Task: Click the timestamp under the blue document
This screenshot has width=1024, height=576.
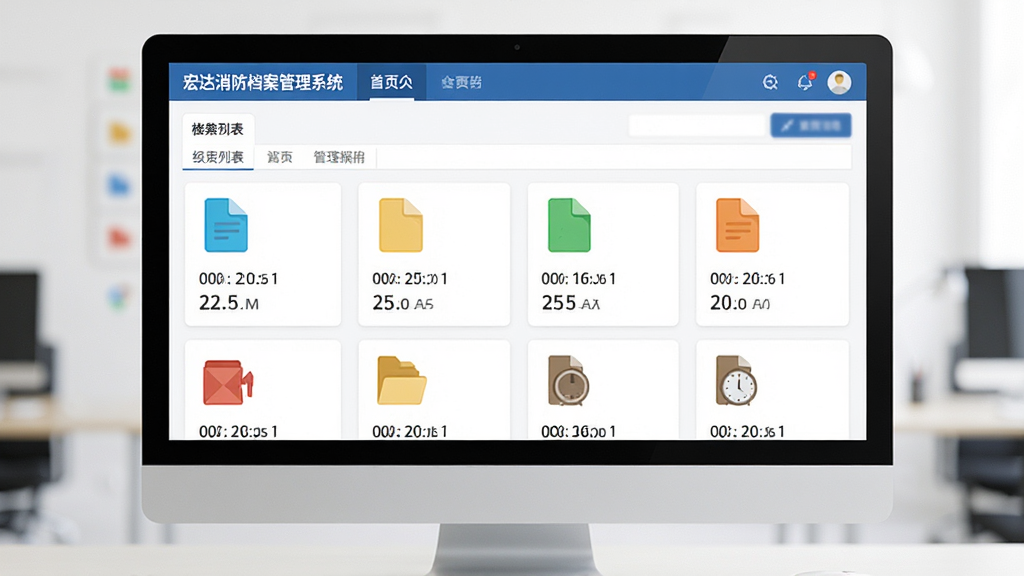Action: [238, 279]
